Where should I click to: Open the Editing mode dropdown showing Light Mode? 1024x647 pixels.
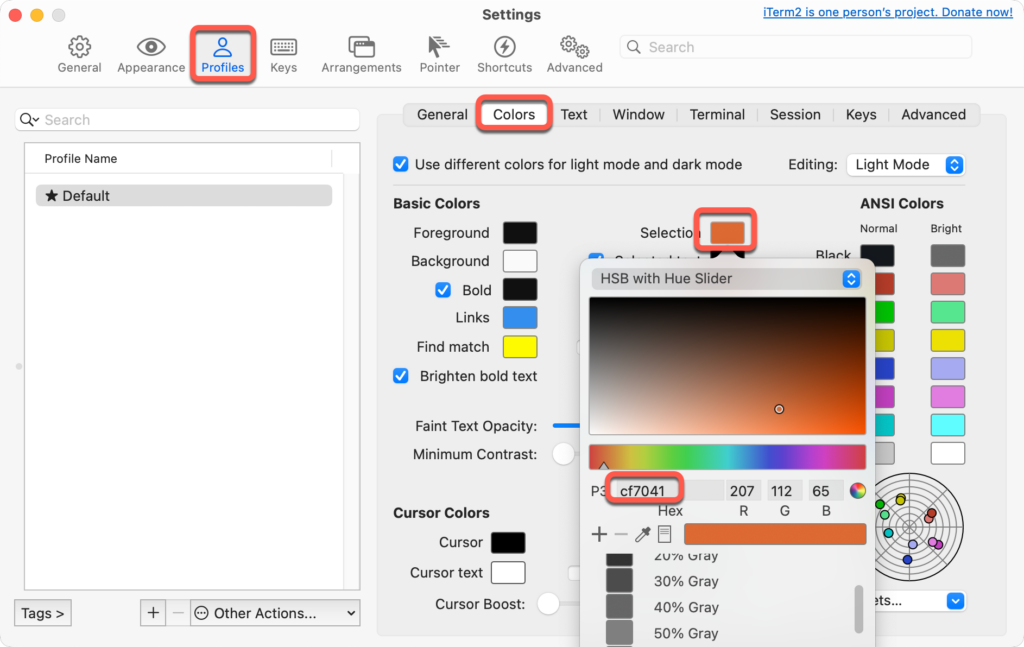coord(905,164)
